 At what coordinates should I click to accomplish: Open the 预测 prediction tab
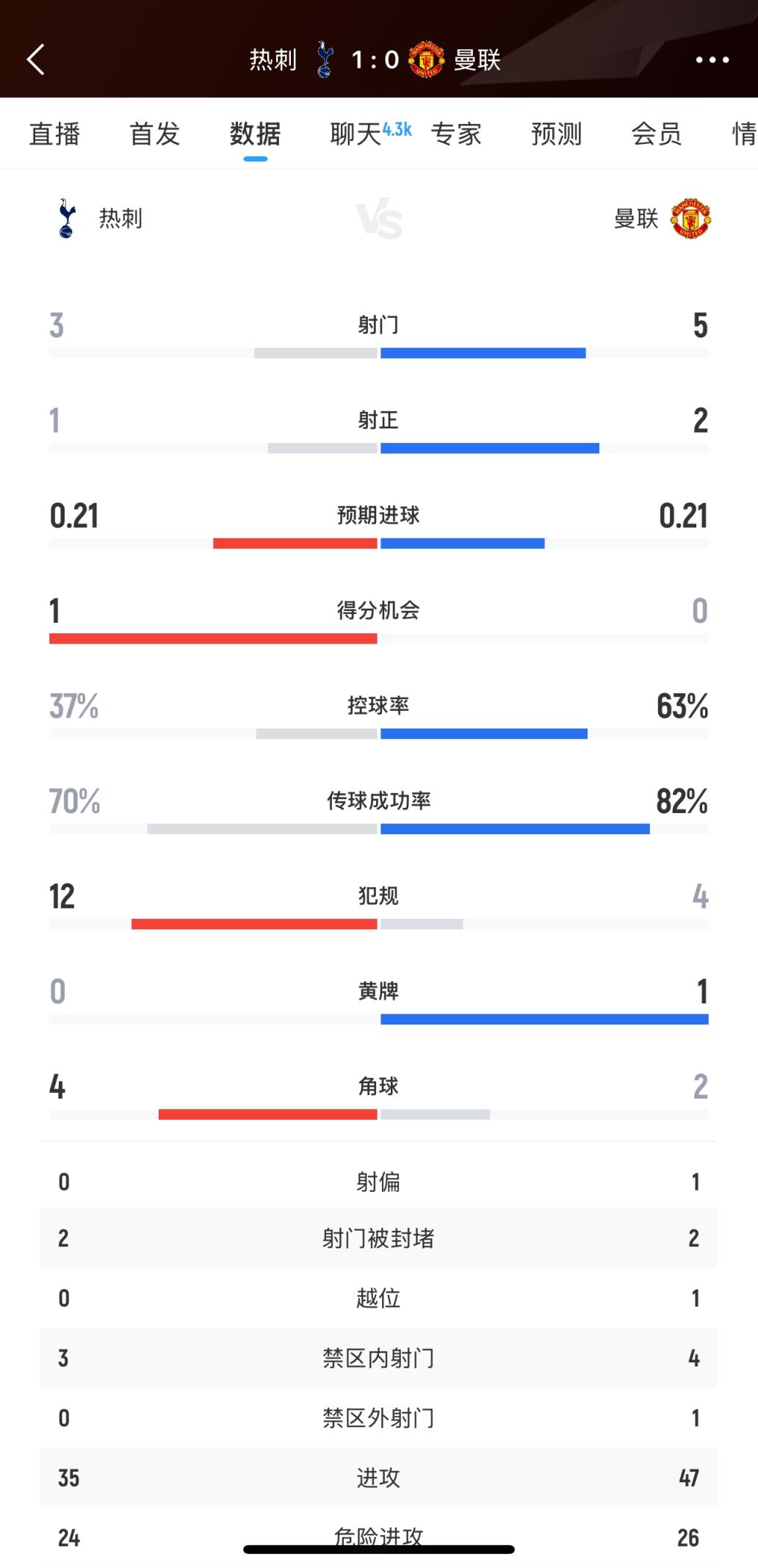point(557,134)
